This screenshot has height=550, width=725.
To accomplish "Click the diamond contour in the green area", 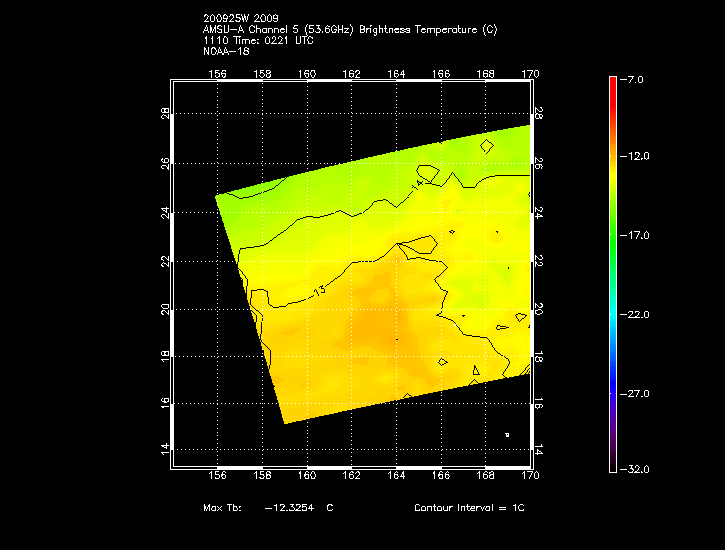I will click(486, 146).
